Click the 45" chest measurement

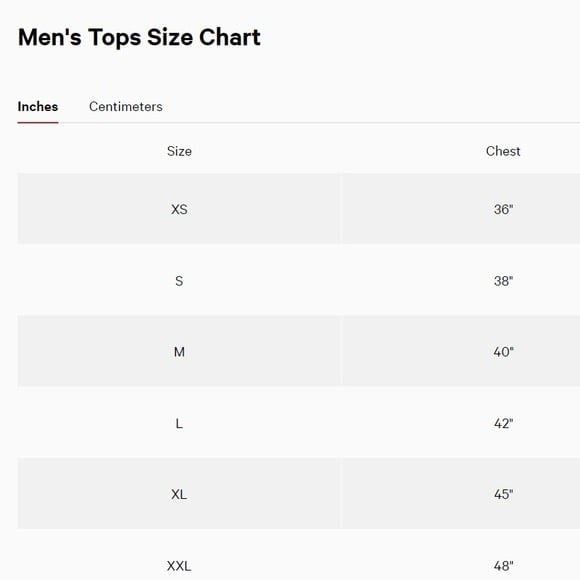(x=503, y=494)
